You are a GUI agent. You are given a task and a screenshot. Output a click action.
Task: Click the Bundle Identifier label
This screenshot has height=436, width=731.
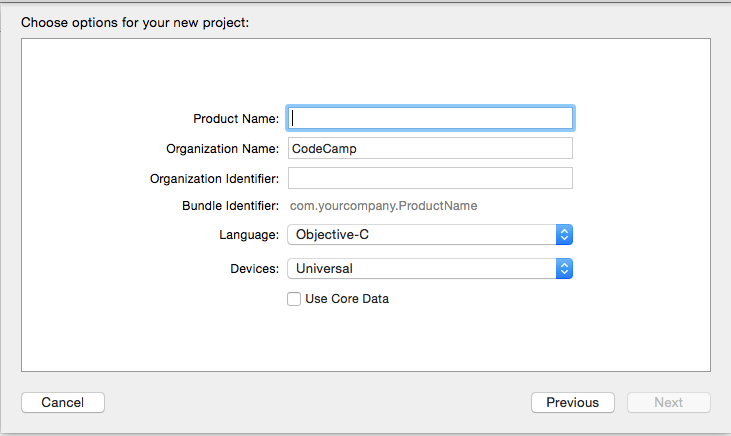coord(229,206)
